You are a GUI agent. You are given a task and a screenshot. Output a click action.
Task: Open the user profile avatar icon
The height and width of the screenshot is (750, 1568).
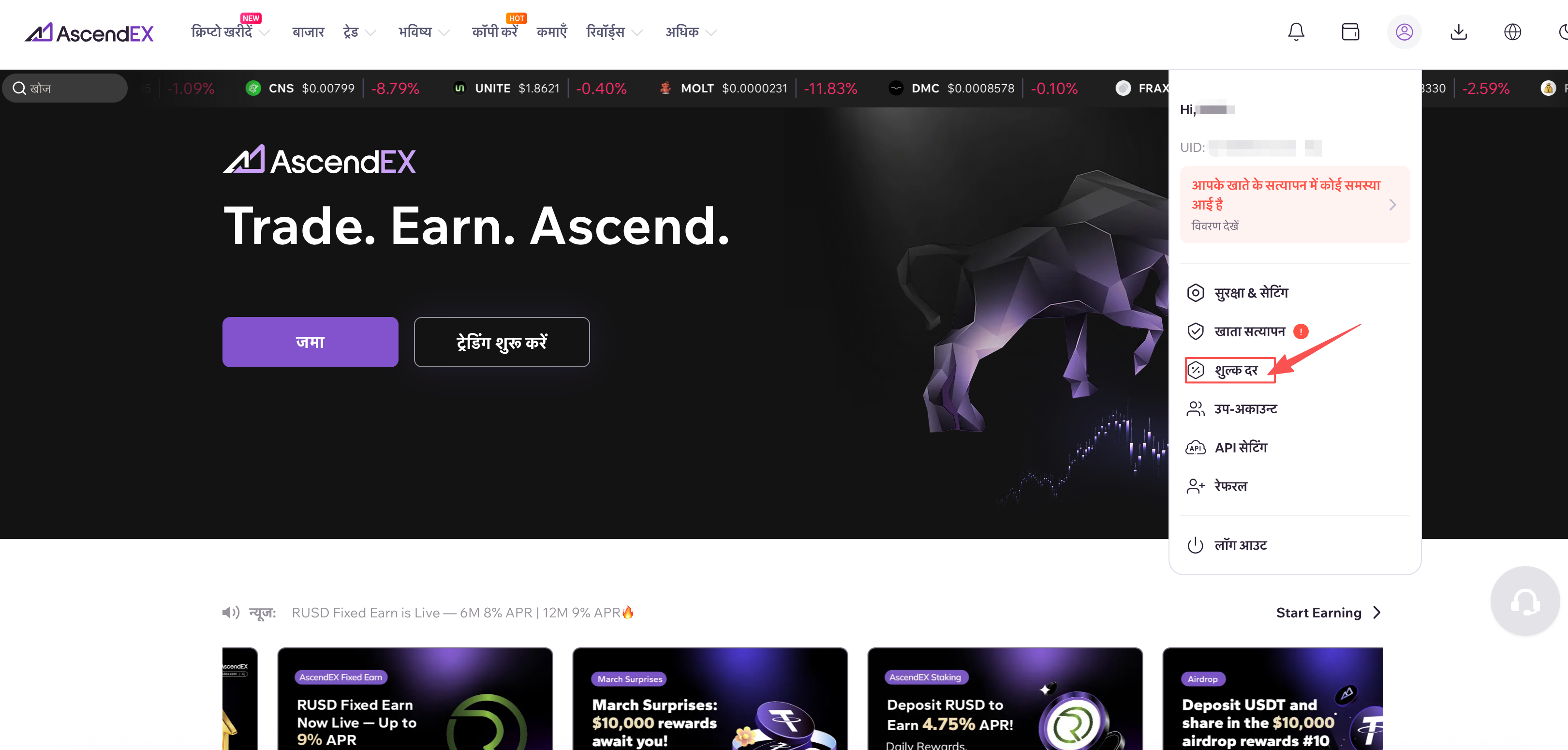coord(1404,31)
